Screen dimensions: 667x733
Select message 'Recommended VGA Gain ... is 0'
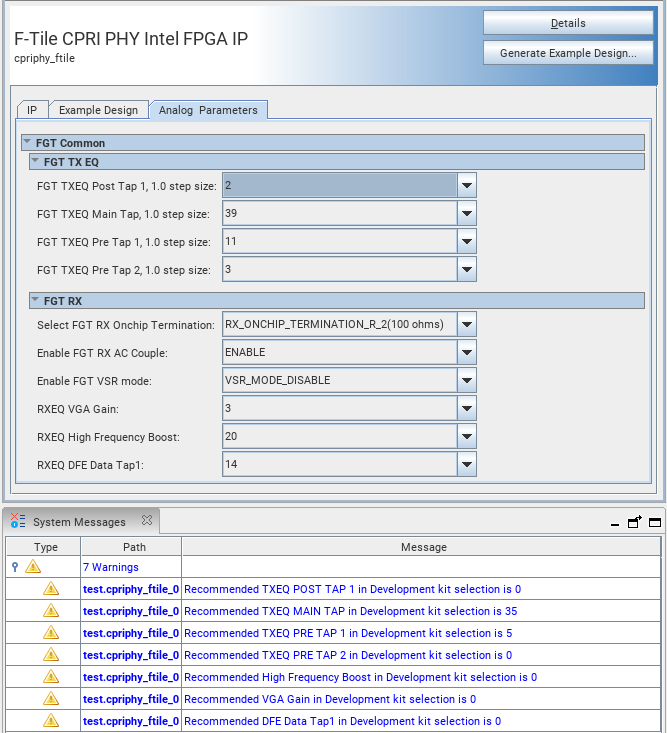330,699
